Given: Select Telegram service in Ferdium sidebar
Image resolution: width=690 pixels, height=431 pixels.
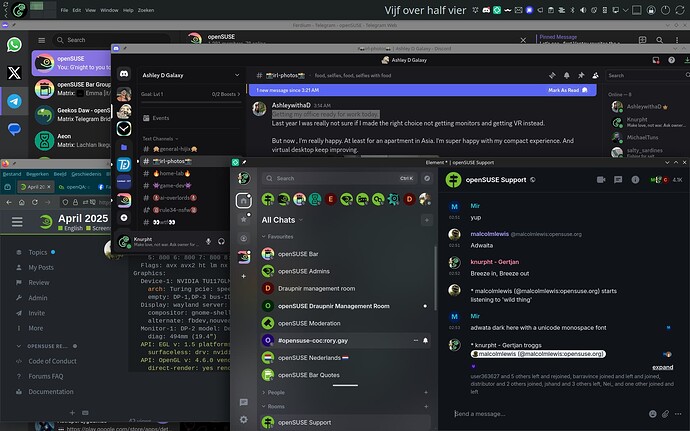Looking at the screenshot, I should [14, 101].
